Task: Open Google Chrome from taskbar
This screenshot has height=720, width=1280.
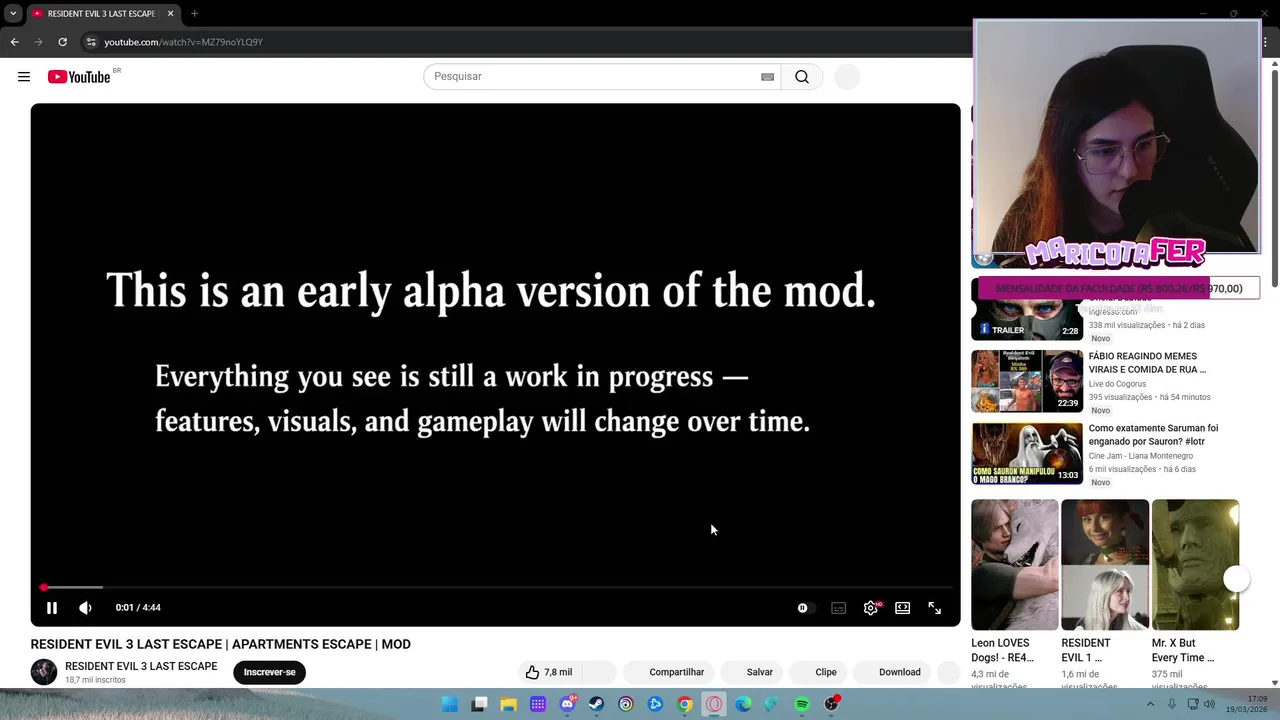Action: [685, 704]
